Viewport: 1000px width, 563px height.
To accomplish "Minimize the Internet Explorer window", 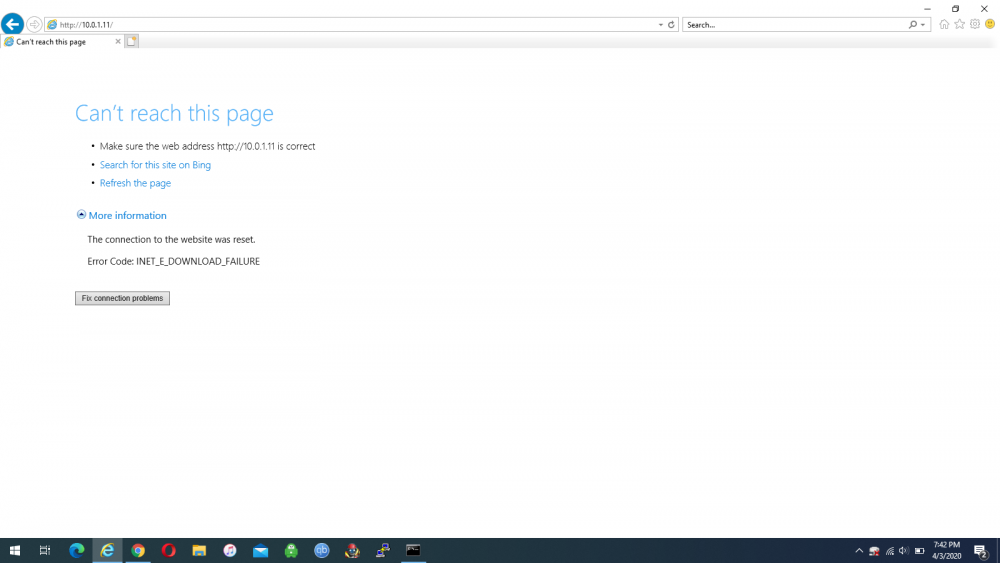I will pos(927,9).
